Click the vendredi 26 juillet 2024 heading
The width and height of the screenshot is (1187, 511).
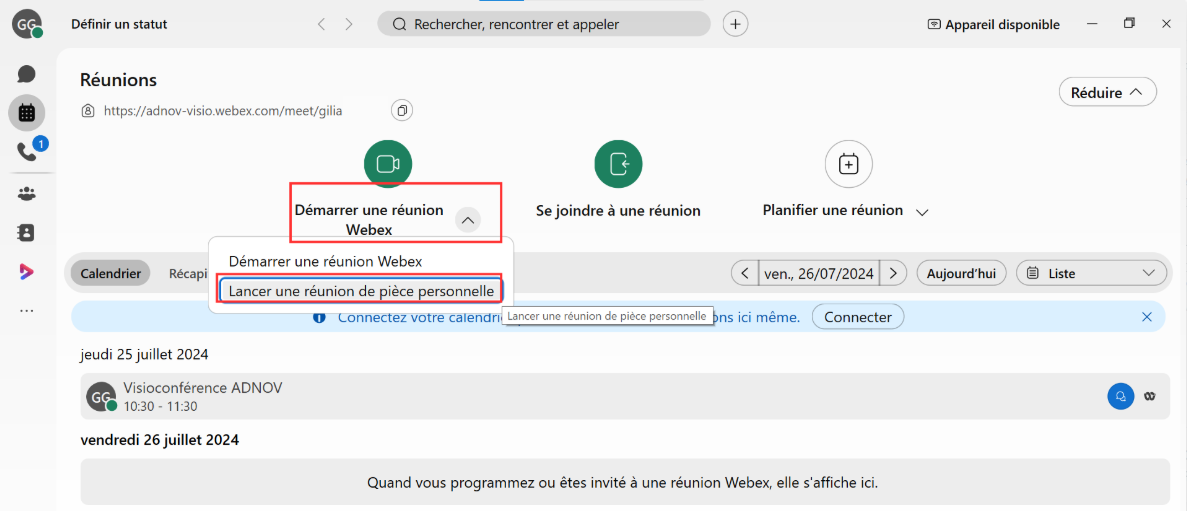[x=160, y=439]
